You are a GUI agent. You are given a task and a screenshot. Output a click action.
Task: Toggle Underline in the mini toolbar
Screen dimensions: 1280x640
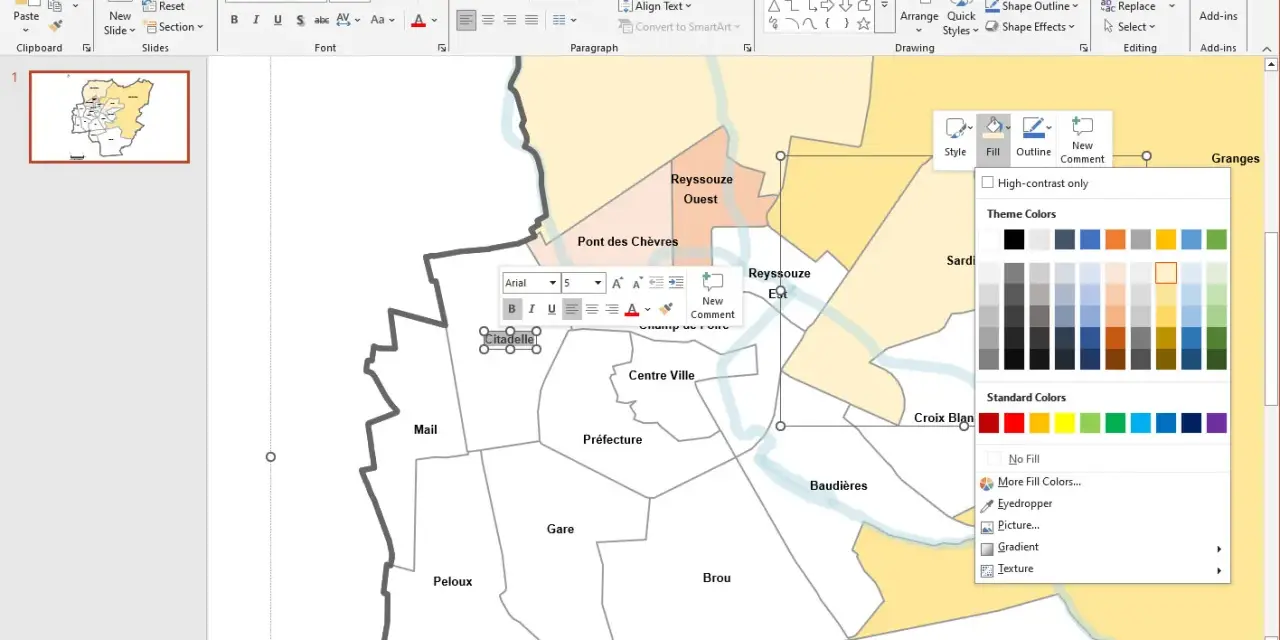click(551, 309)
